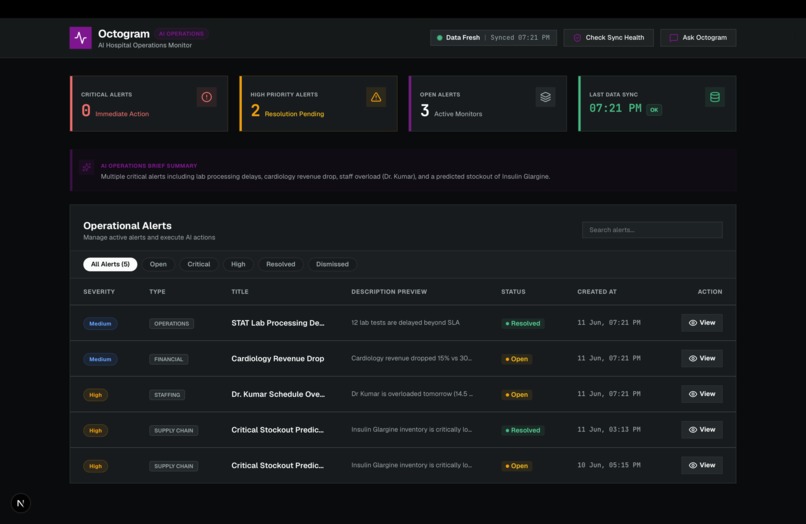Click the Medium badge on Cardiology row
Image resolution: width=806 pixels, height=524 pixels.
coord(100,359)
